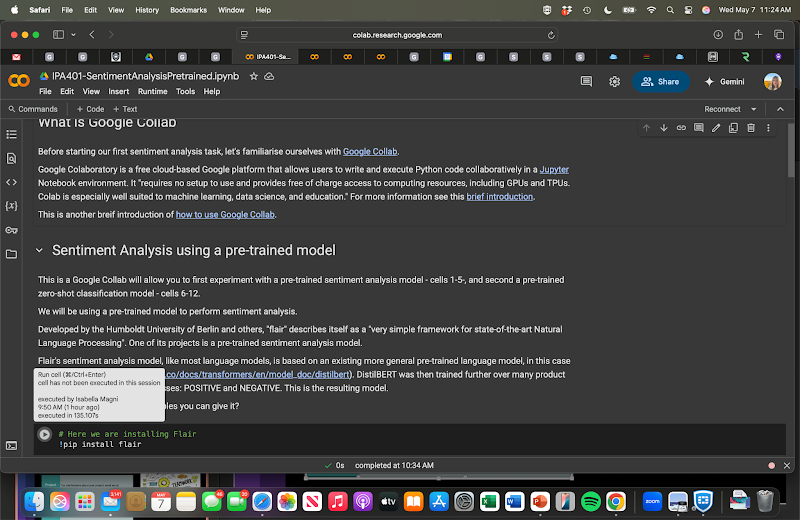Click the notebook title IPA401-SentimentAnalysisPretrained.ipynb
The height and width of the screenshot is (520, 800).
click(x=145, y=77)
